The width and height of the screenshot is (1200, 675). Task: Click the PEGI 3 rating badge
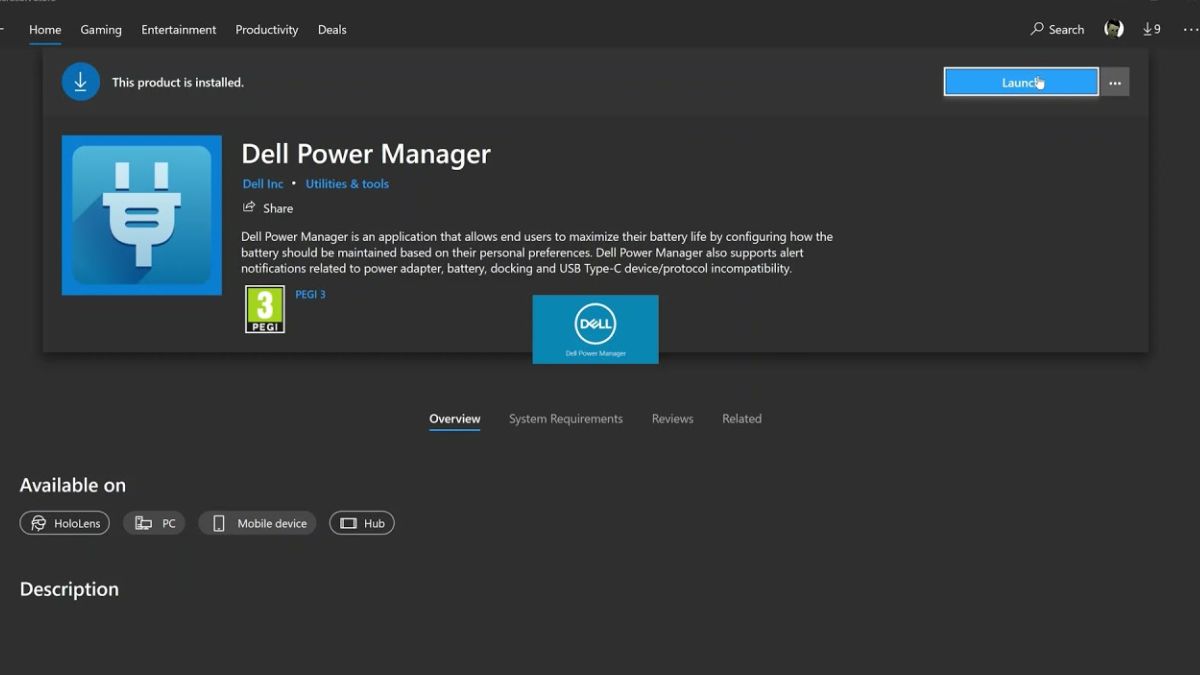click(265, 310)
